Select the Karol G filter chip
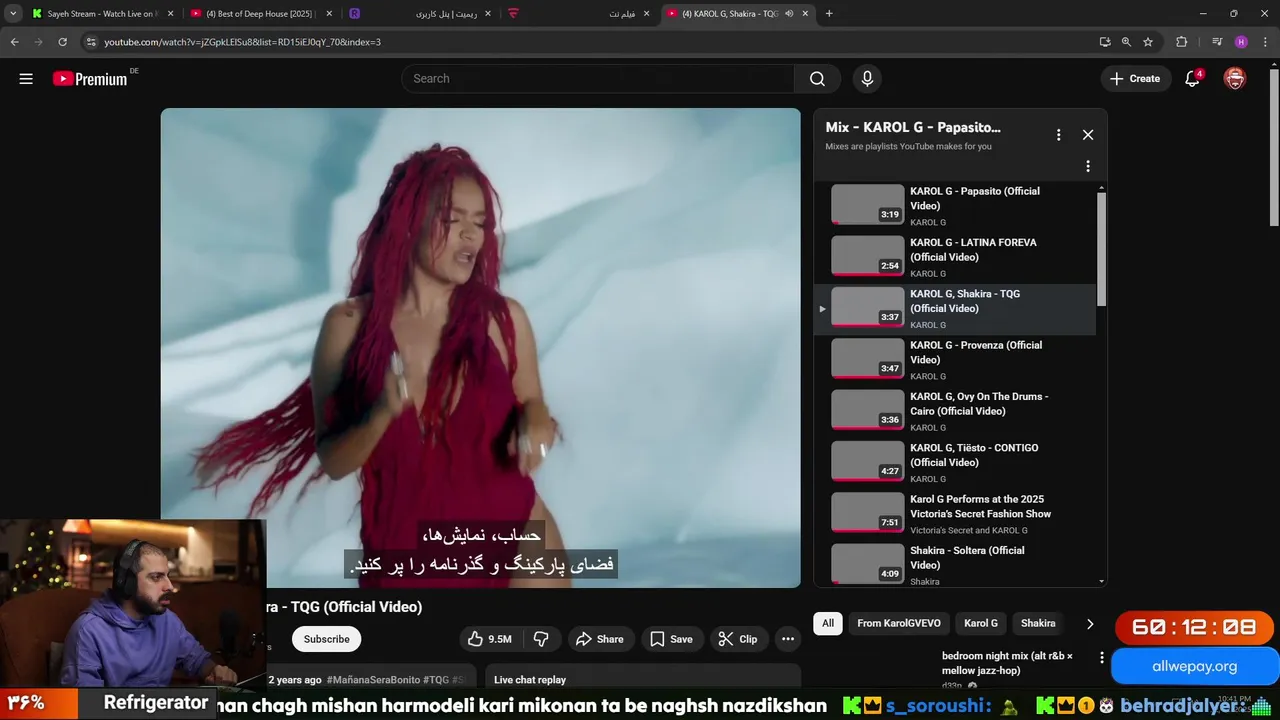1280x720 pixels. click(x=981, y=623)
